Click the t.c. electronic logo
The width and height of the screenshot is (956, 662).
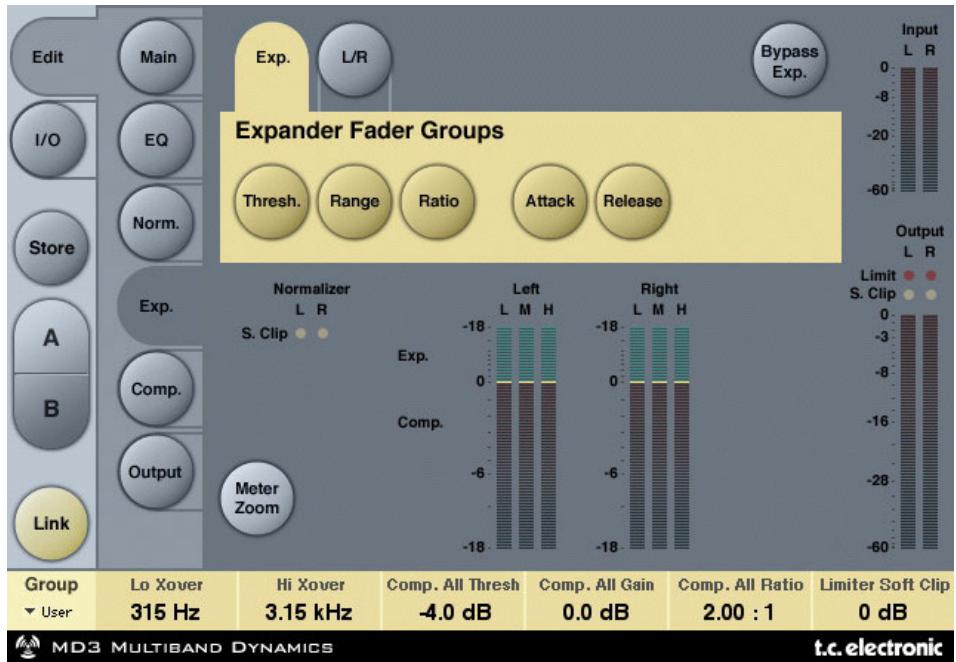pos(878,647)
